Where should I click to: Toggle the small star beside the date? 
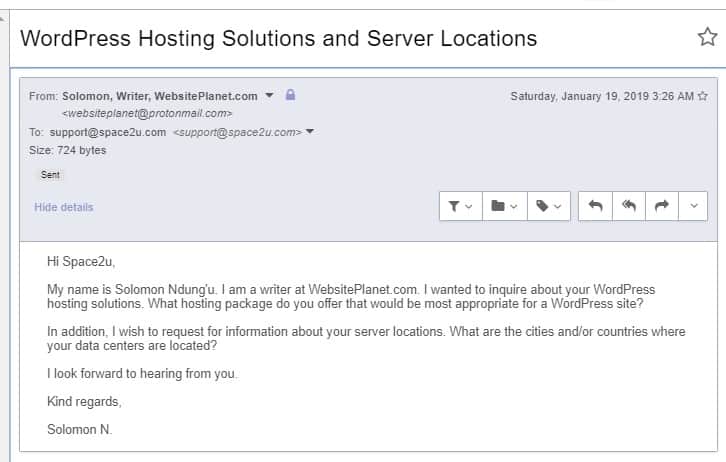[x=702, y=96]
